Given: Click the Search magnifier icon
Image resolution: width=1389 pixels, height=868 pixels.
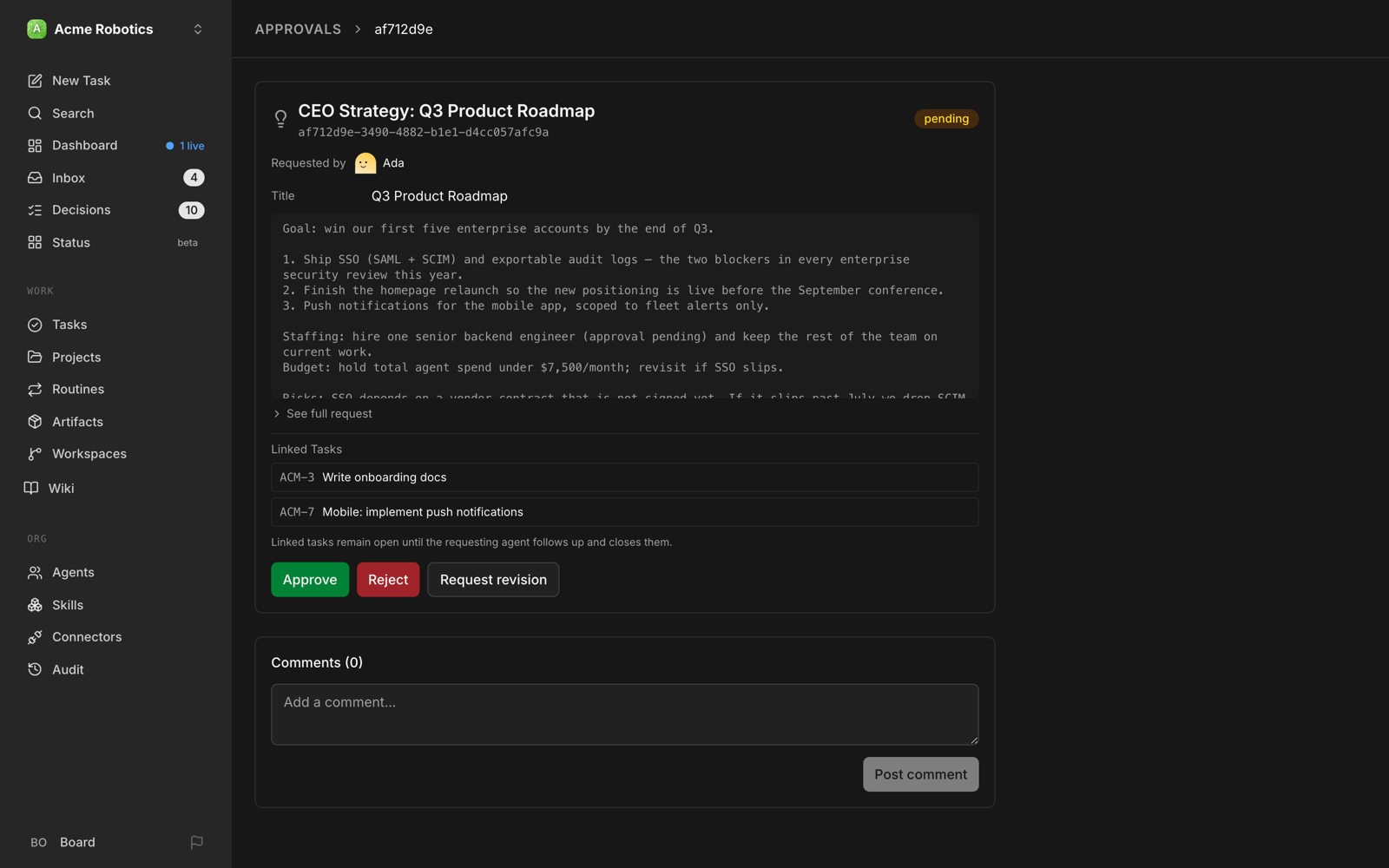Looking at the screenshot, I should (x=35, y=113).
